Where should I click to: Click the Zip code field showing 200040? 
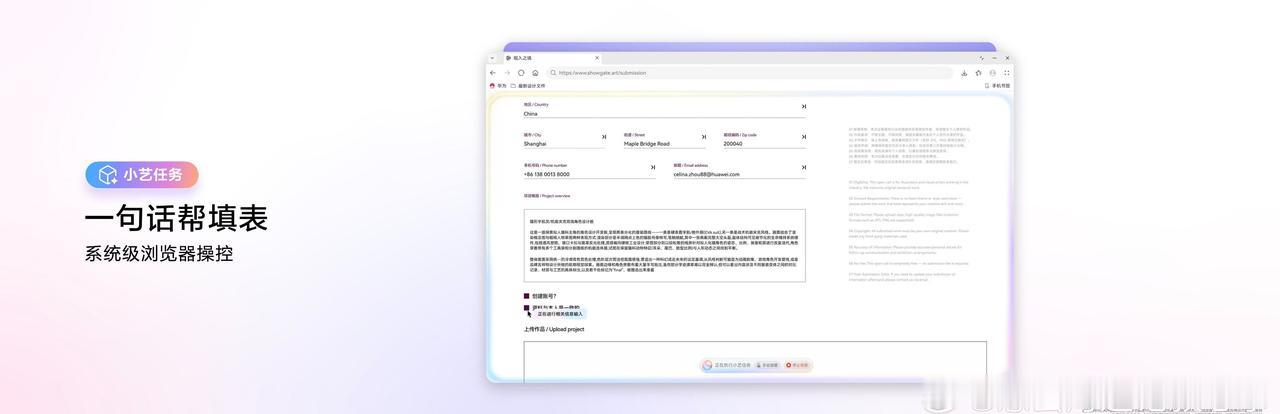(x=764, y=144)
